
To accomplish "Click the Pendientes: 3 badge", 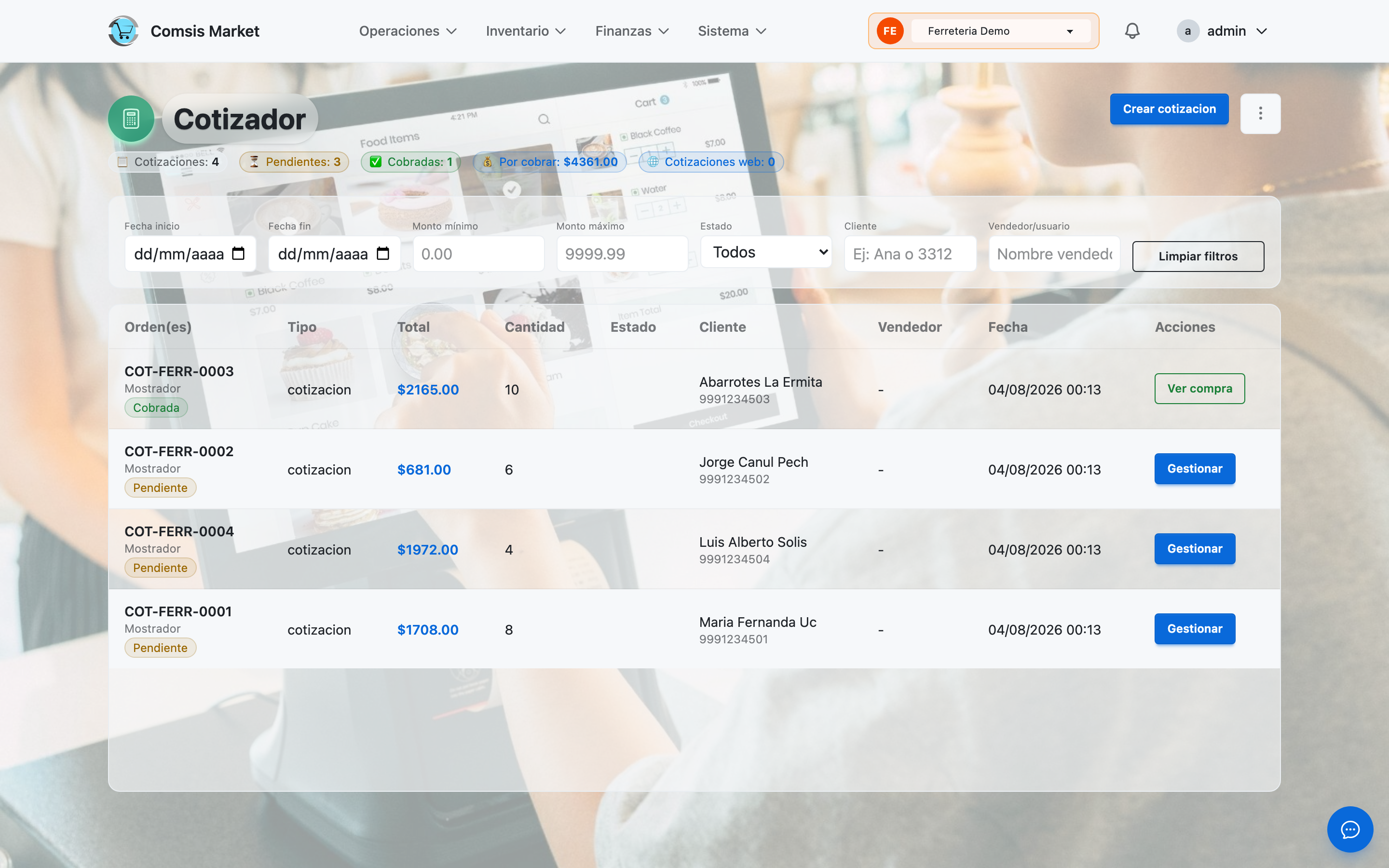I will 295,162.
